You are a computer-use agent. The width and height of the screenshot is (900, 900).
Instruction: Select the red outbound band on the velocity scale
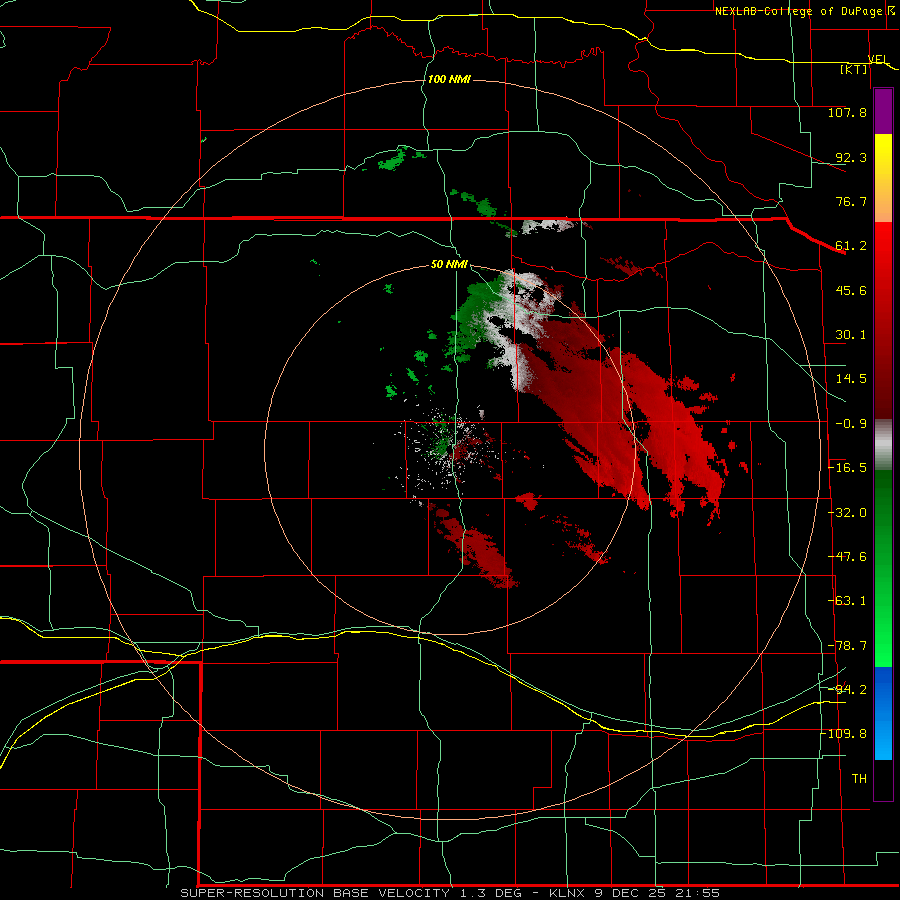[x=883, y=320]
